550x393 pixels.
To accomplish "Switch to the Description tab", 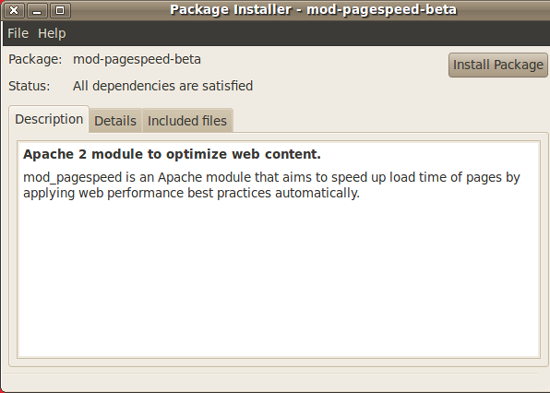I will [49, 119].
